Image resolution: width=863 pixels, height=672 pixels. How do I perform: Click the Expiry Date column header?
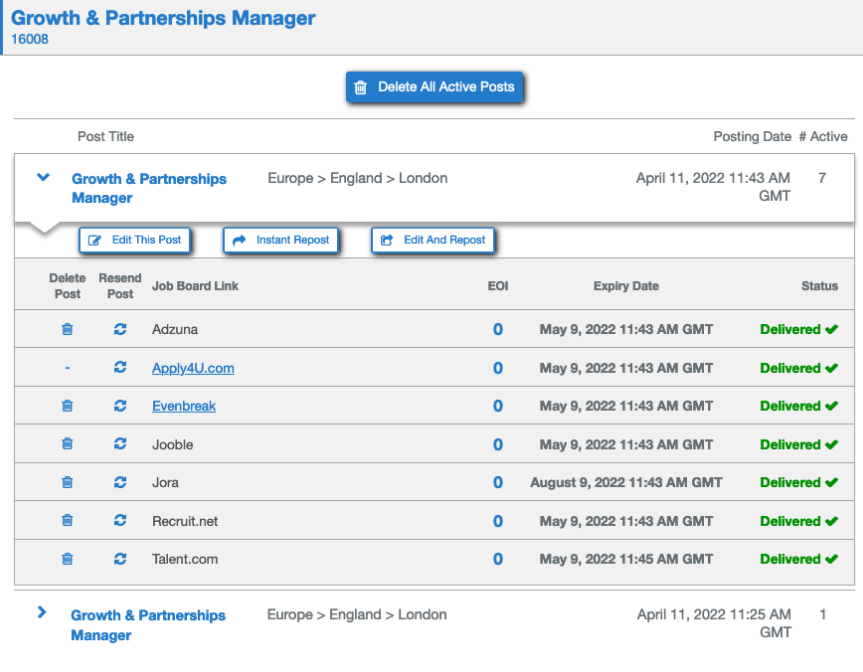(x=626, y=286)
